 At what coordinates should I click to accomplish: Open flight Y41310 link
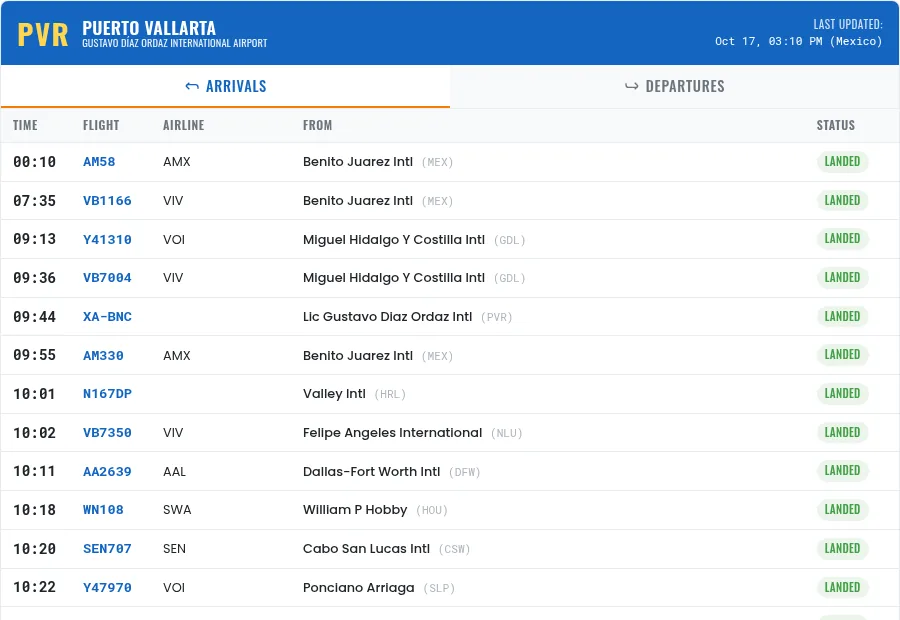pos(107,239)
